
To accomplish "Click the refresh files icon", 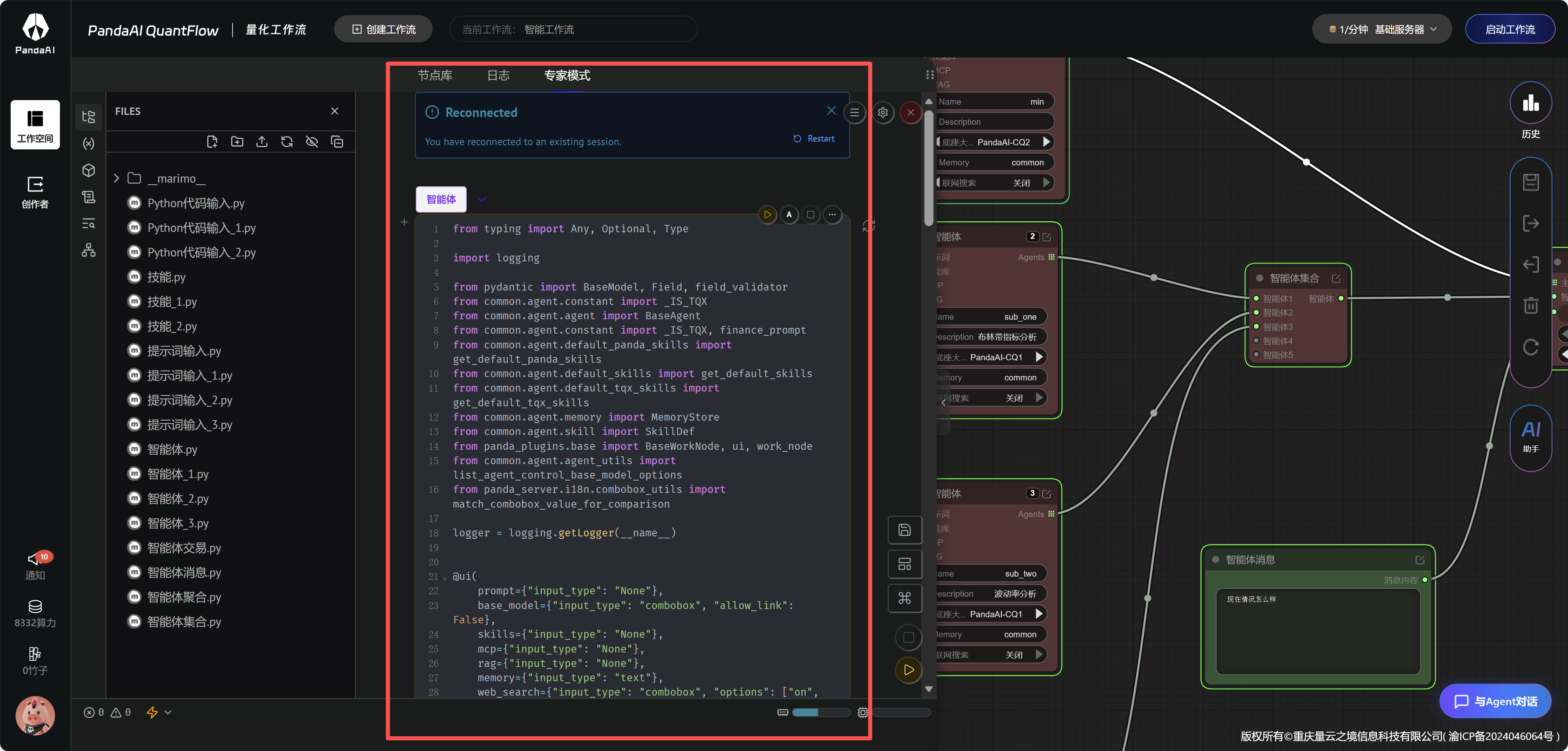I will (287, 142).
